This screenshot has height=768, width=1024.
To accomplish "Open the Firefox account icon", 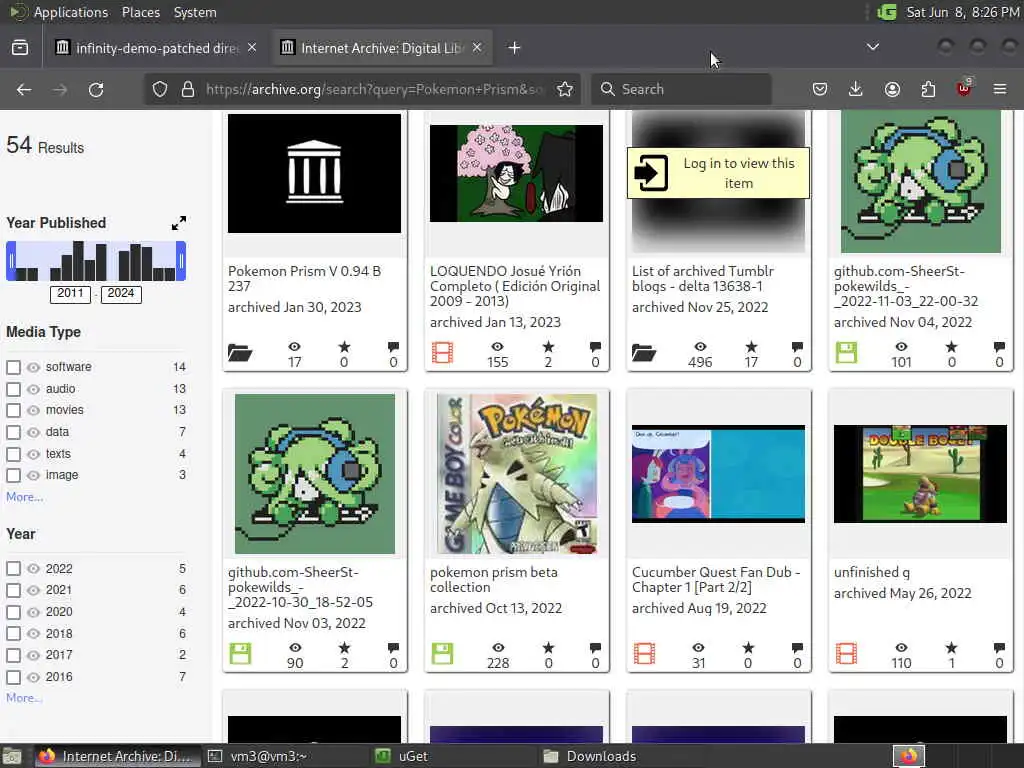I will [x=892, y=89].
